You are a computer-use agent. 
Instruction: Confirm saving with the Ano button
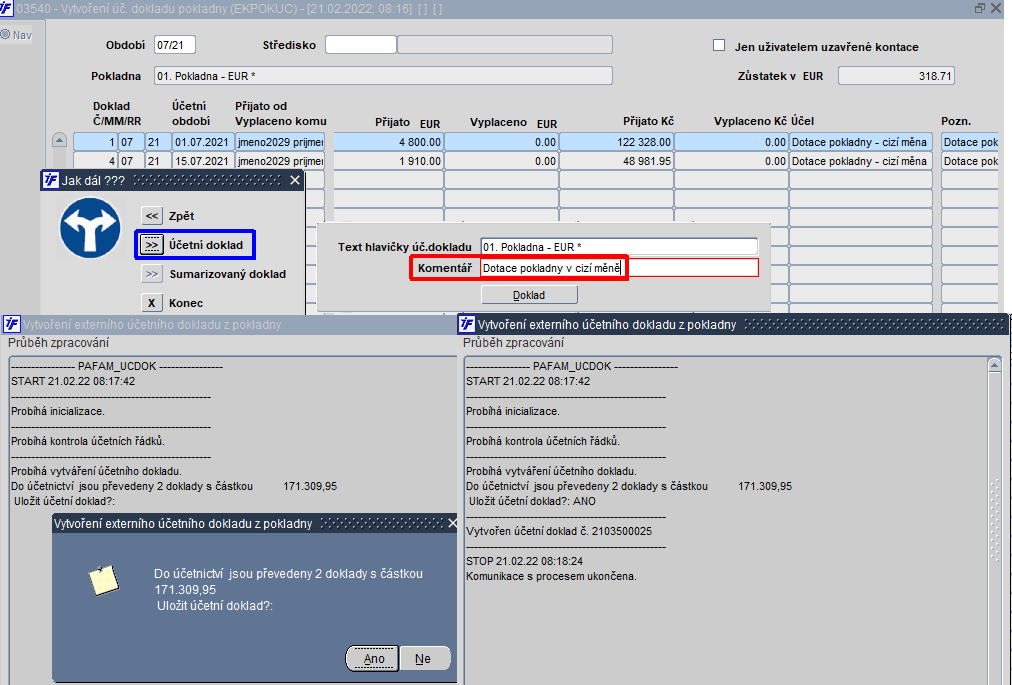(373, 659)
